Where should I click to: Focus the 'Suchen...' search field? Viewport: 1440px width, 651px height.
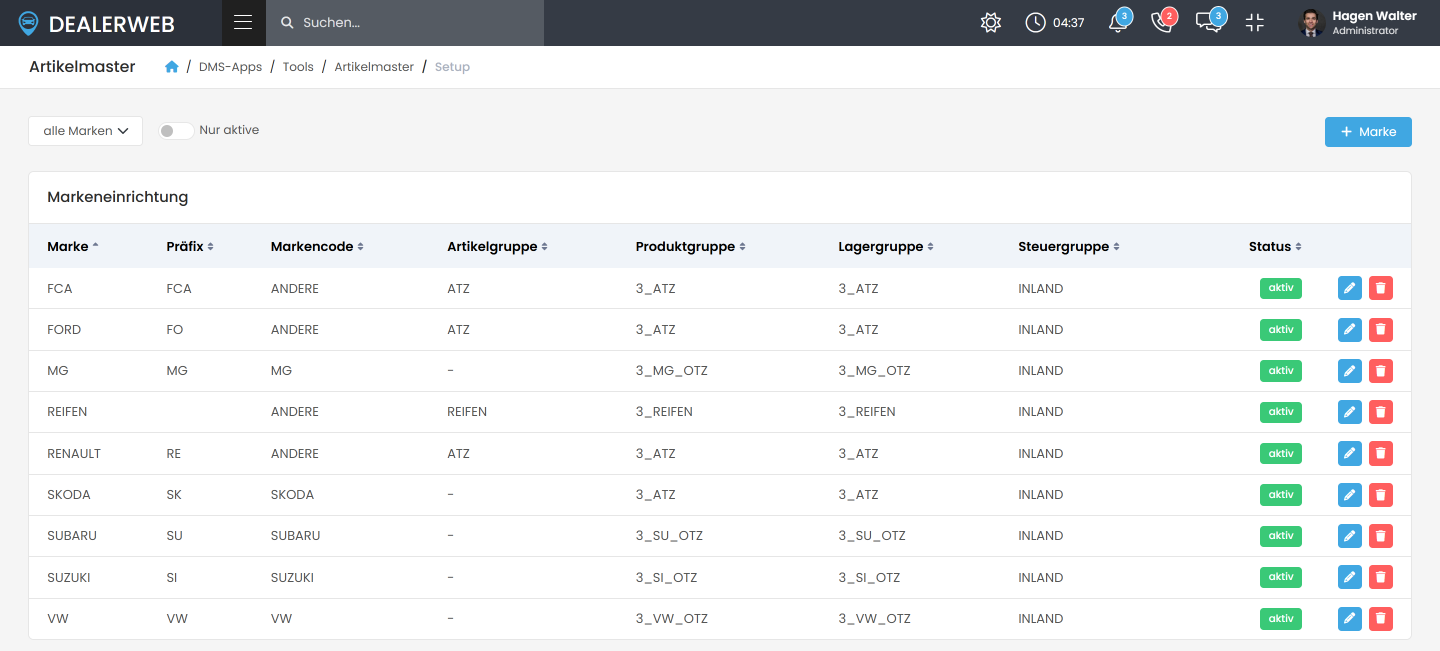405,23
